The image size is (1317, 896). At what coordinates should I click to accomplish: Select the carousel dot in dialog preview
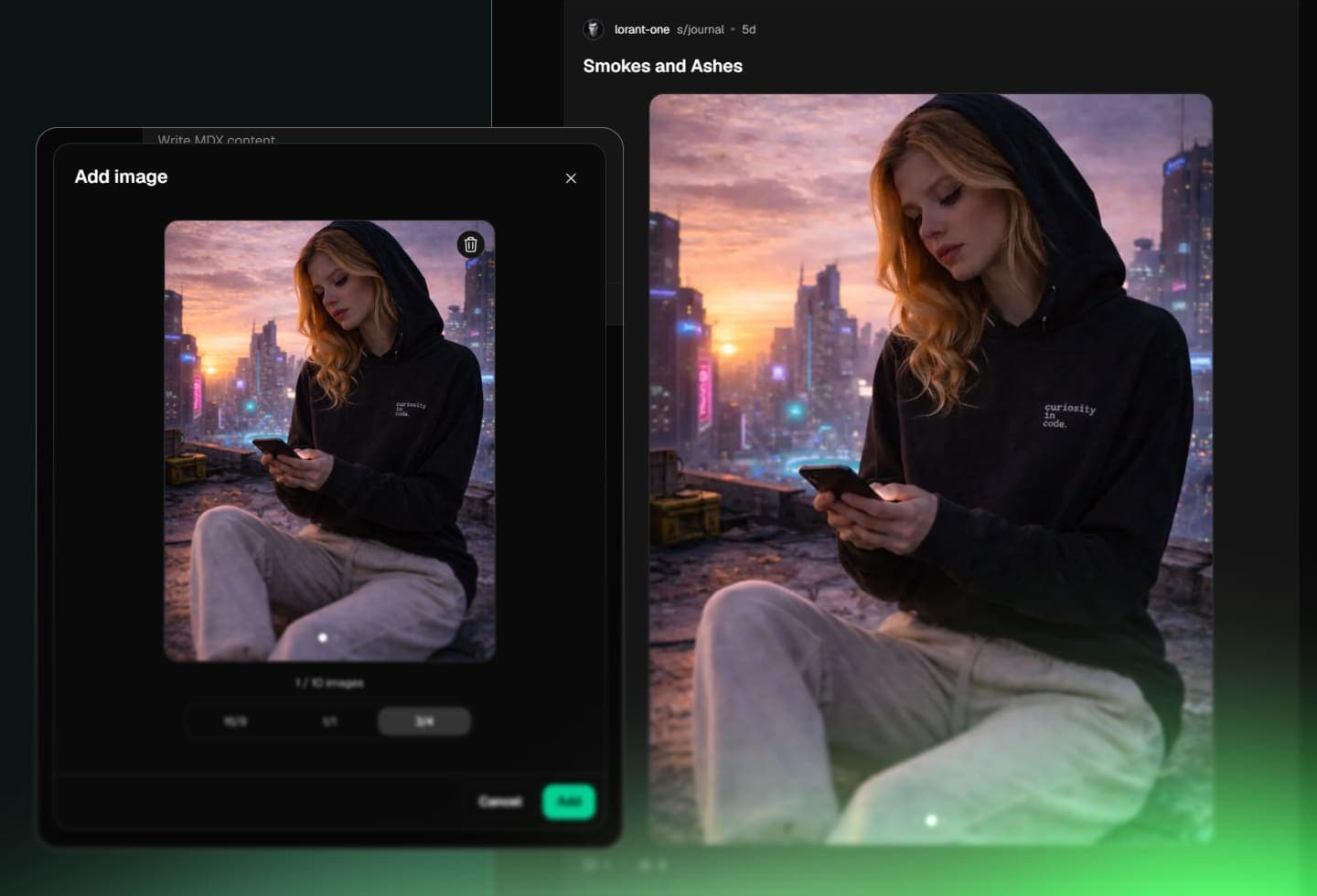[x=323, y=637]
